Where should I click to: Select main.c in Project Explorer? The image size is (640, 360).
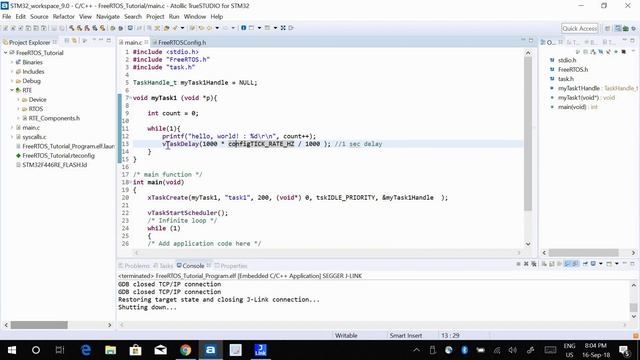tap(31, 128)
